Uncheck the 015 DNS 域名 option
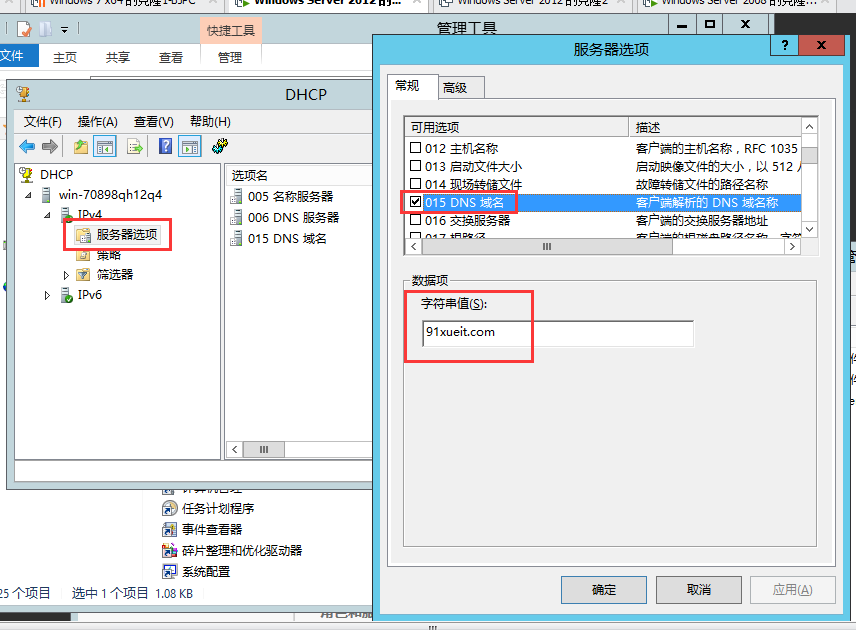Screen dimensions: 856x630 [x=416, y=202]
